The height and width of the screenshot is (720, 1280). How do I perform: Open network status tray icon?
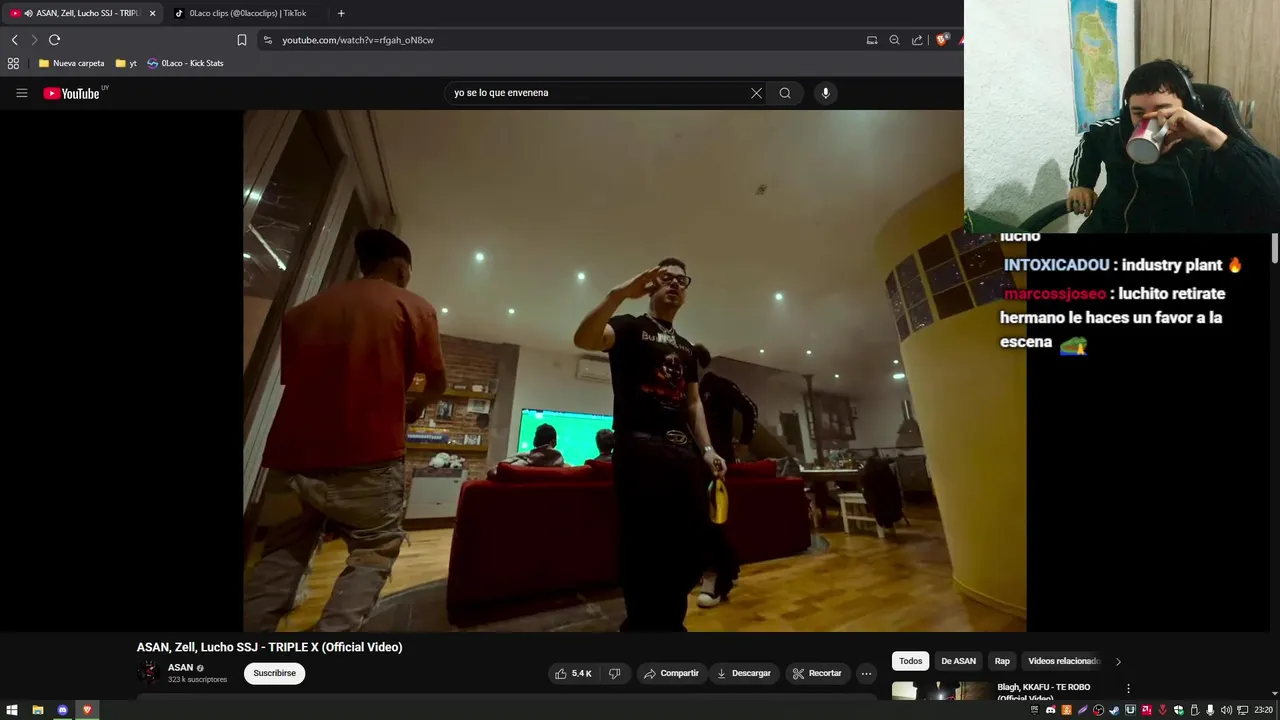[1242, 710]
